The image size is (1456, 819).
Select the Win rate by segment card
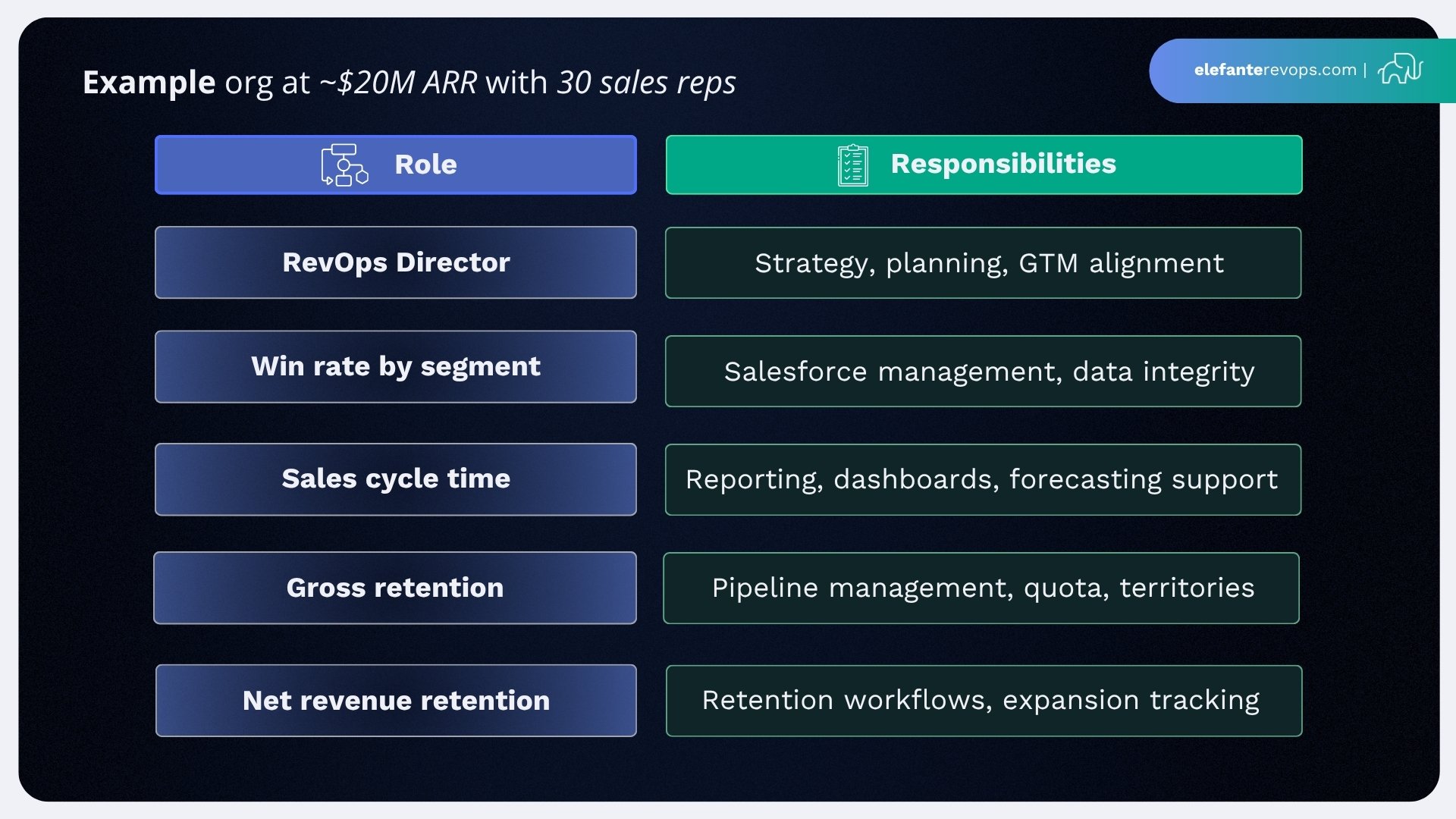(x=395, y=366)
